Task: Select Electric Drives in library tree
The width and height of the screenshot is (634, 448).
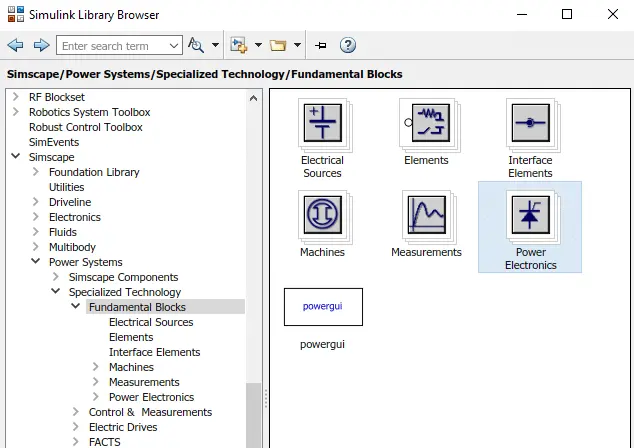Action: (123, 427)
